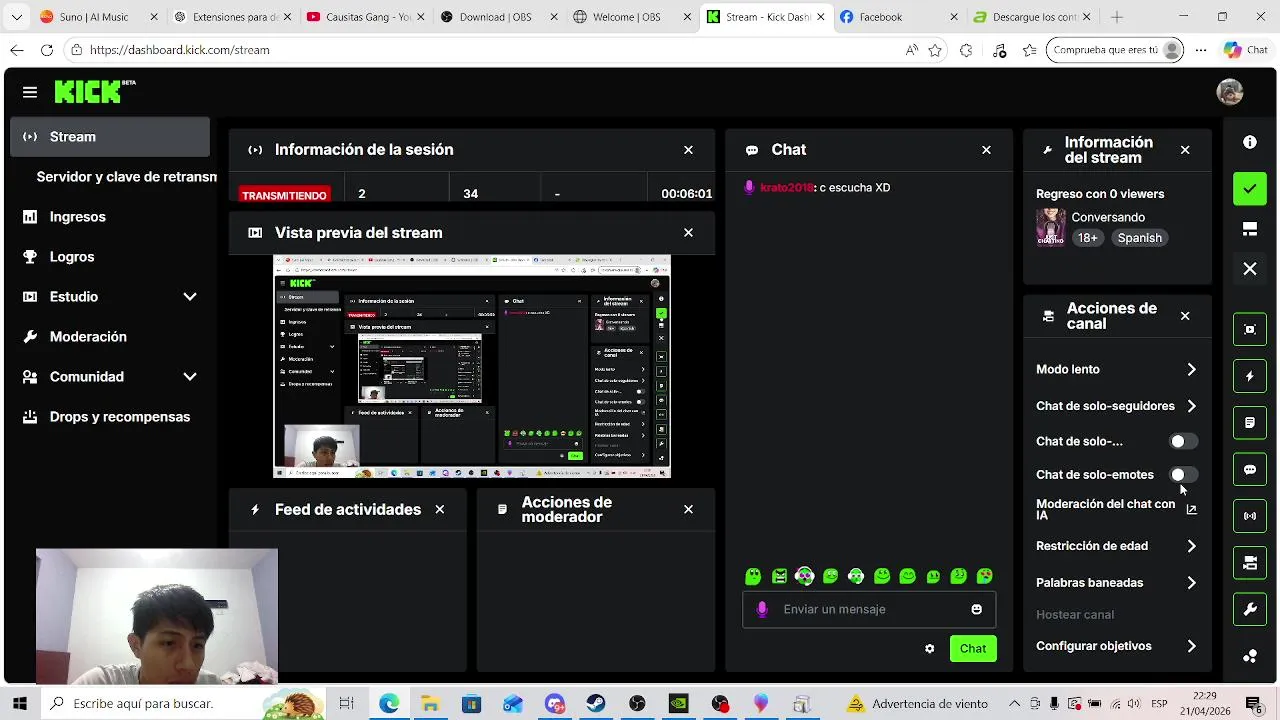Open the hamburger menu beside the Kick logo
This screenshot has height=720, width=1280.
(x=30, y=92)
